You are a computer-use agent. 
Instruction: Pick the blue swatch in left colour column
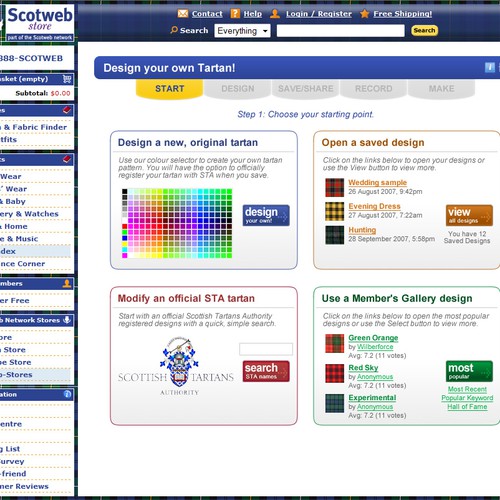(x=125, y=238)
